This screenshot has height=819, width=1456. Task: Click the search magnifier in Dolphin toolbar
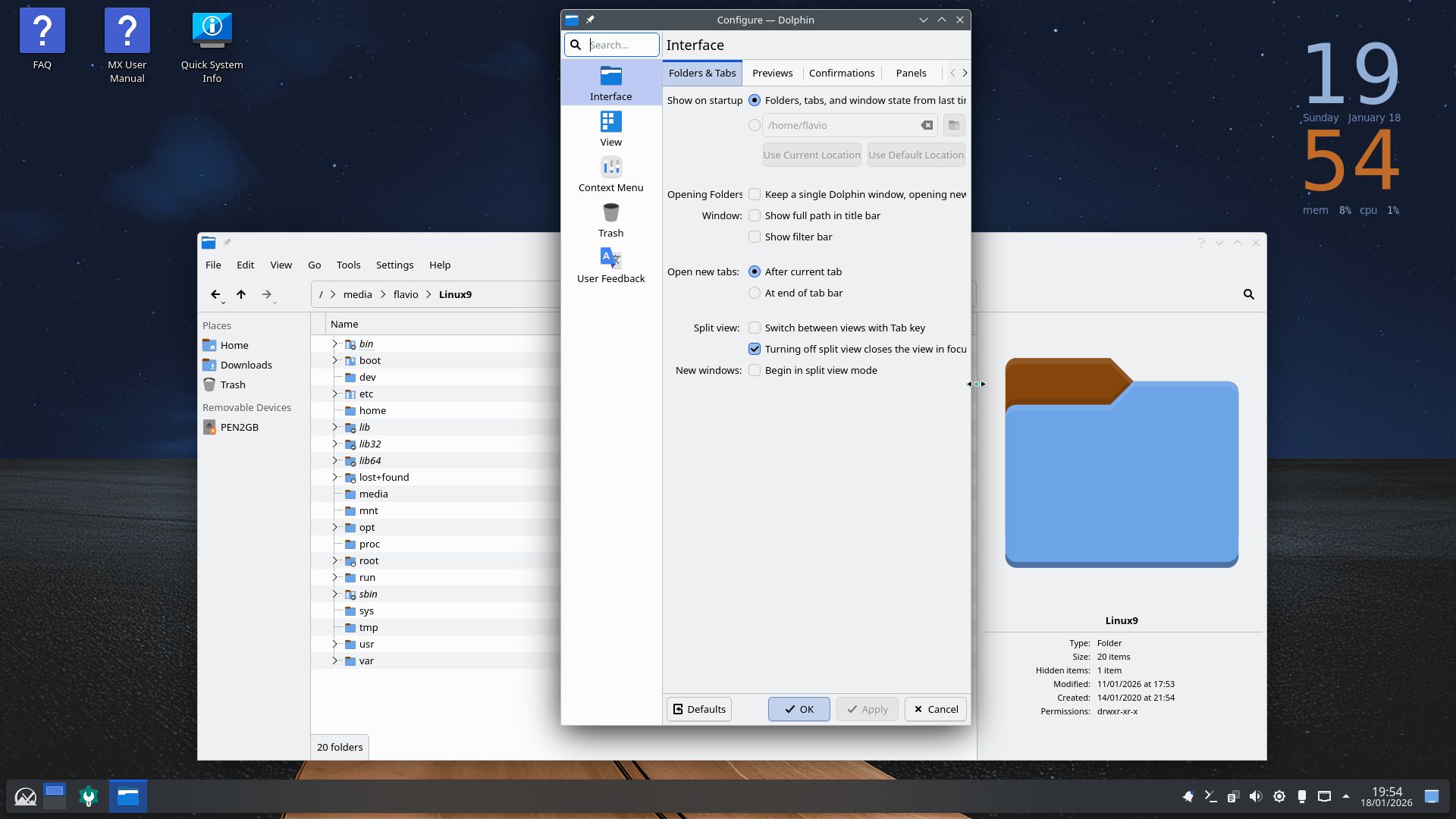[x=1248, y=294]
